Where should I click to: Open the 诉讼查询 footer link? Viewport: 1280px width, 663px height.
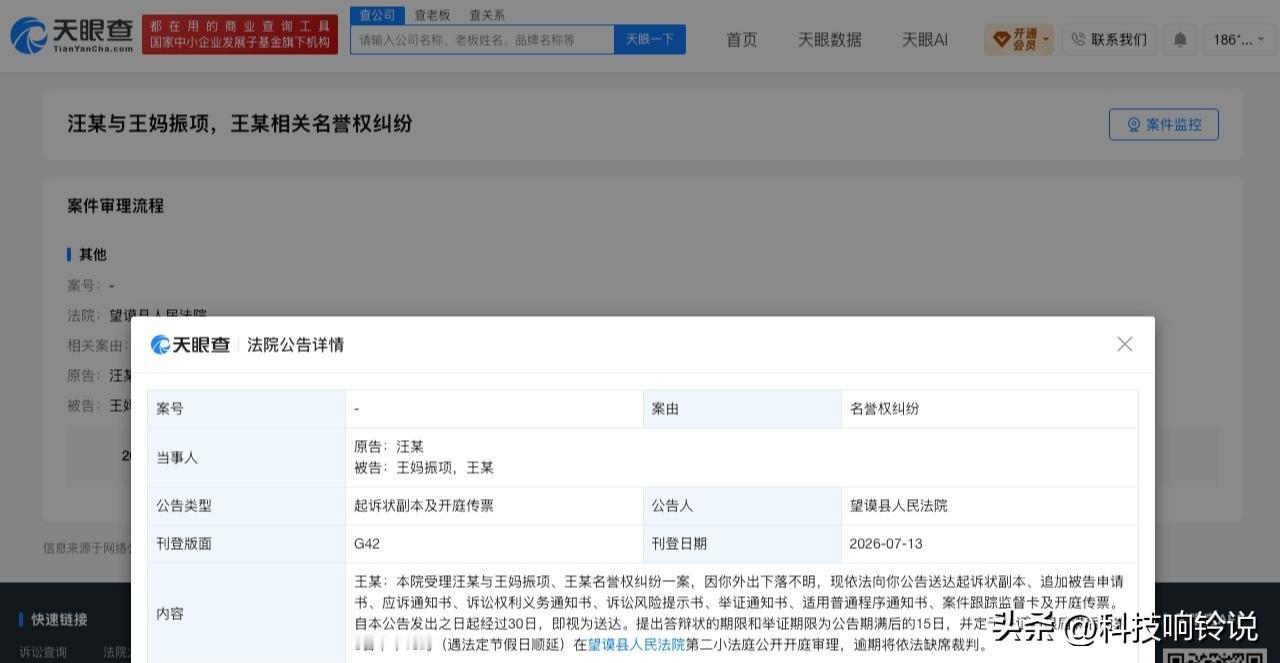(x=42, y=652)
